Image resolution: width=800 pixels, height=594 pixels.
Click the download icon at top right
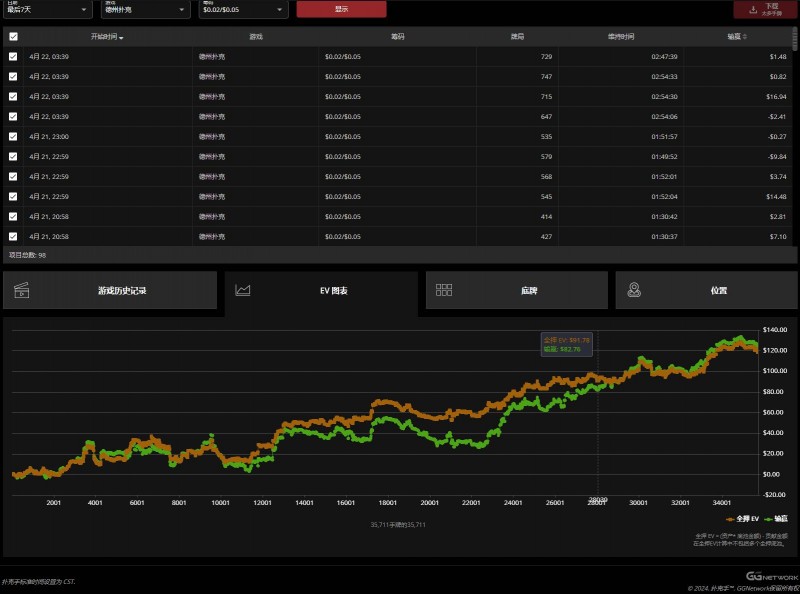point(750,9)
